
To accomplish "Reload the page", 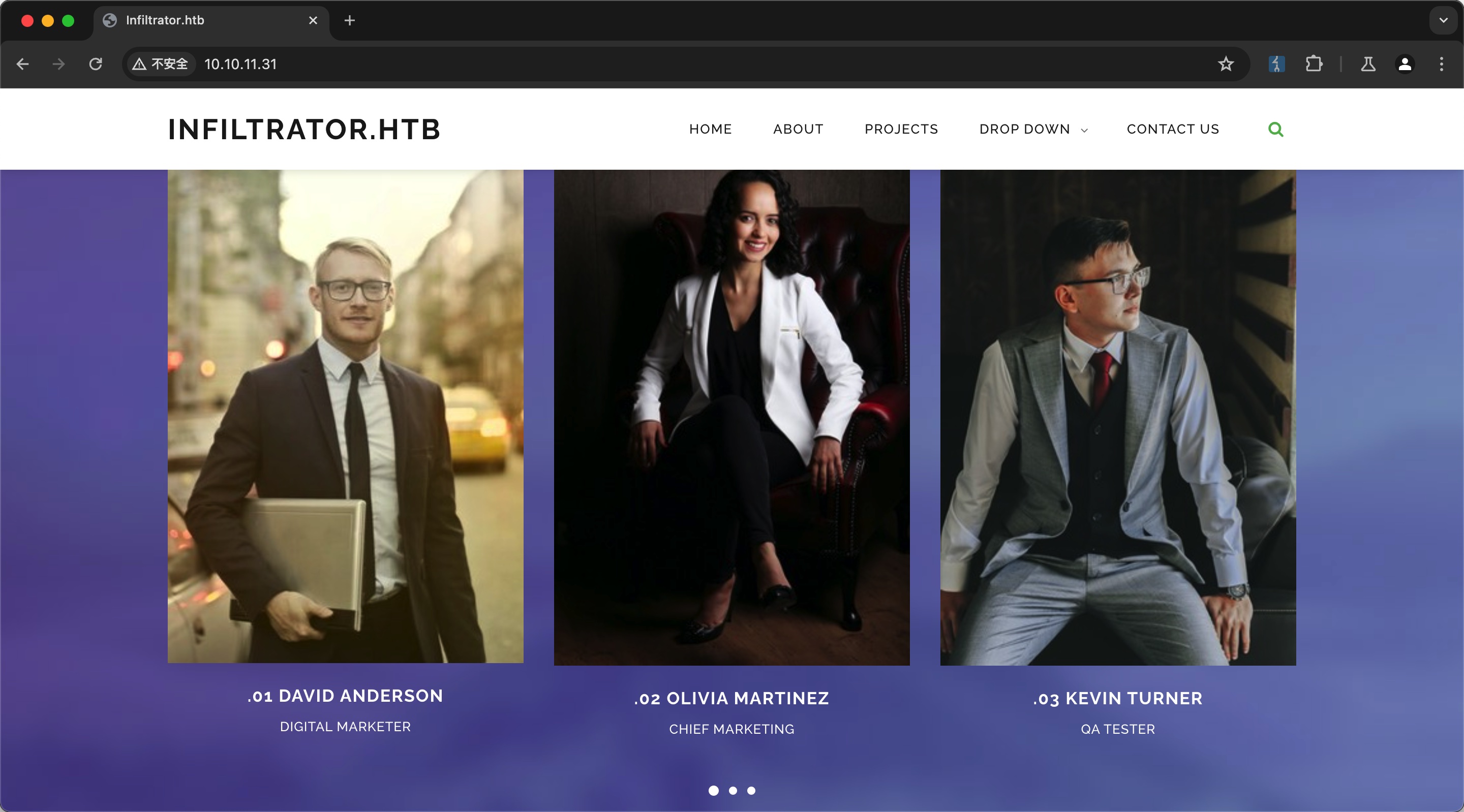I will click(x=96, y=64).
